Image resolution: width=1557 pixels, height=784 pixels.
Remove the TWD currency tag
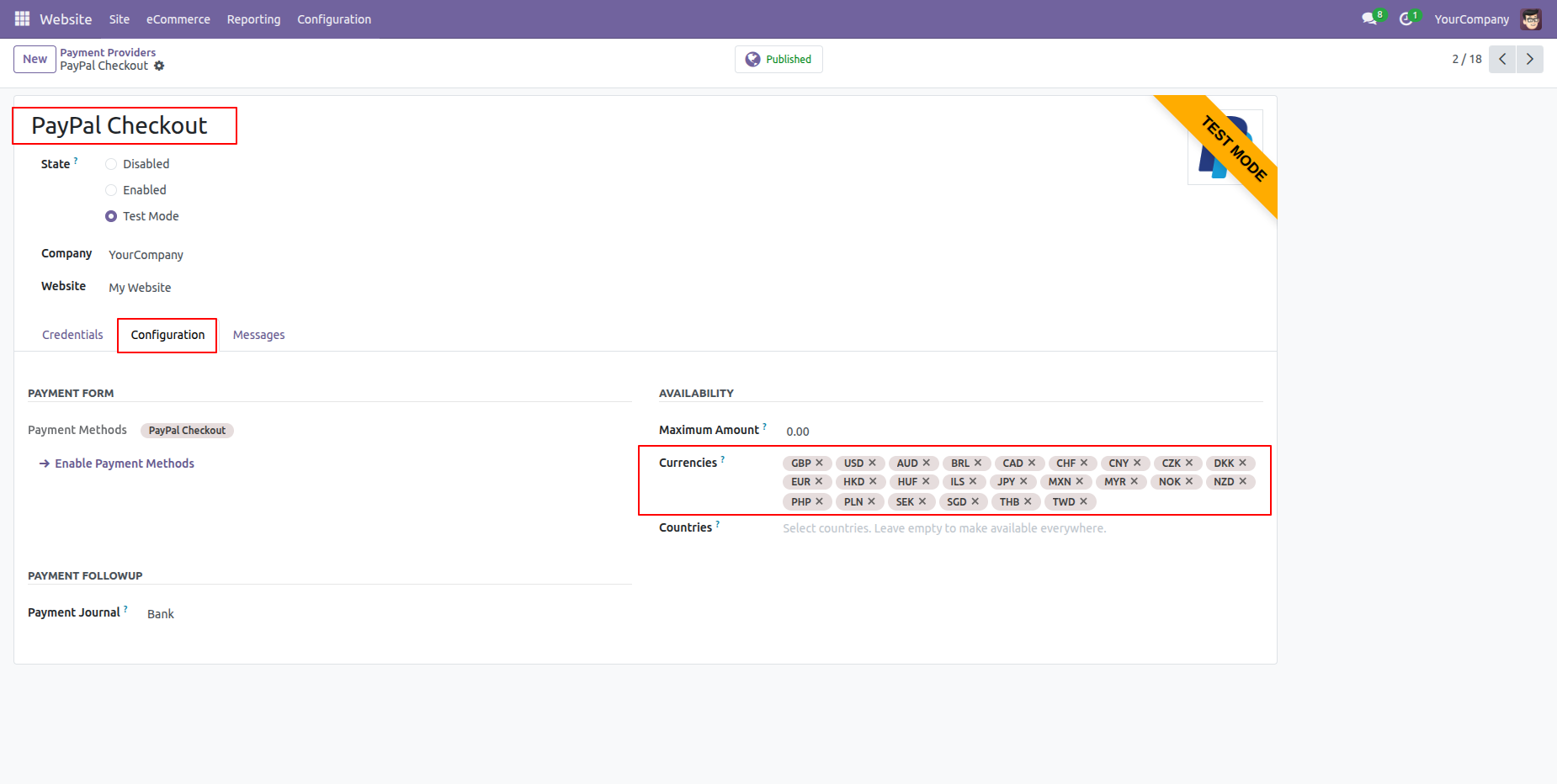1084,501
